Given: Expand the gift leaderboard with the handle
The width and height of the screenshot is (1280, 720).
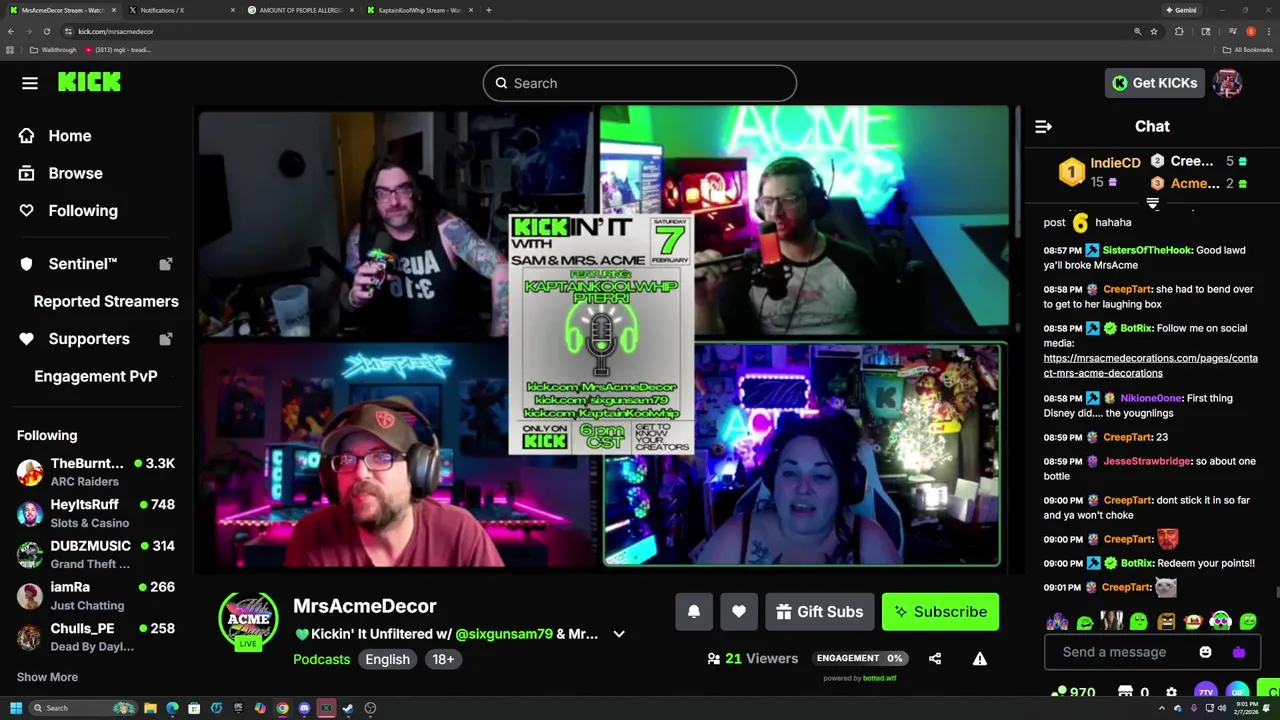Looking at the screenshot, I should [1152, 203].
